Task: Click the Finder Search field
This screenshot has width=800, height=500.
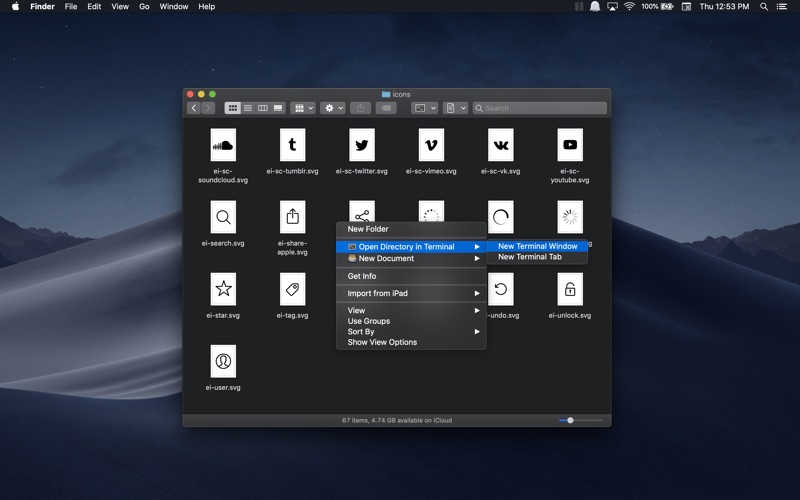Action: point(540,108)
